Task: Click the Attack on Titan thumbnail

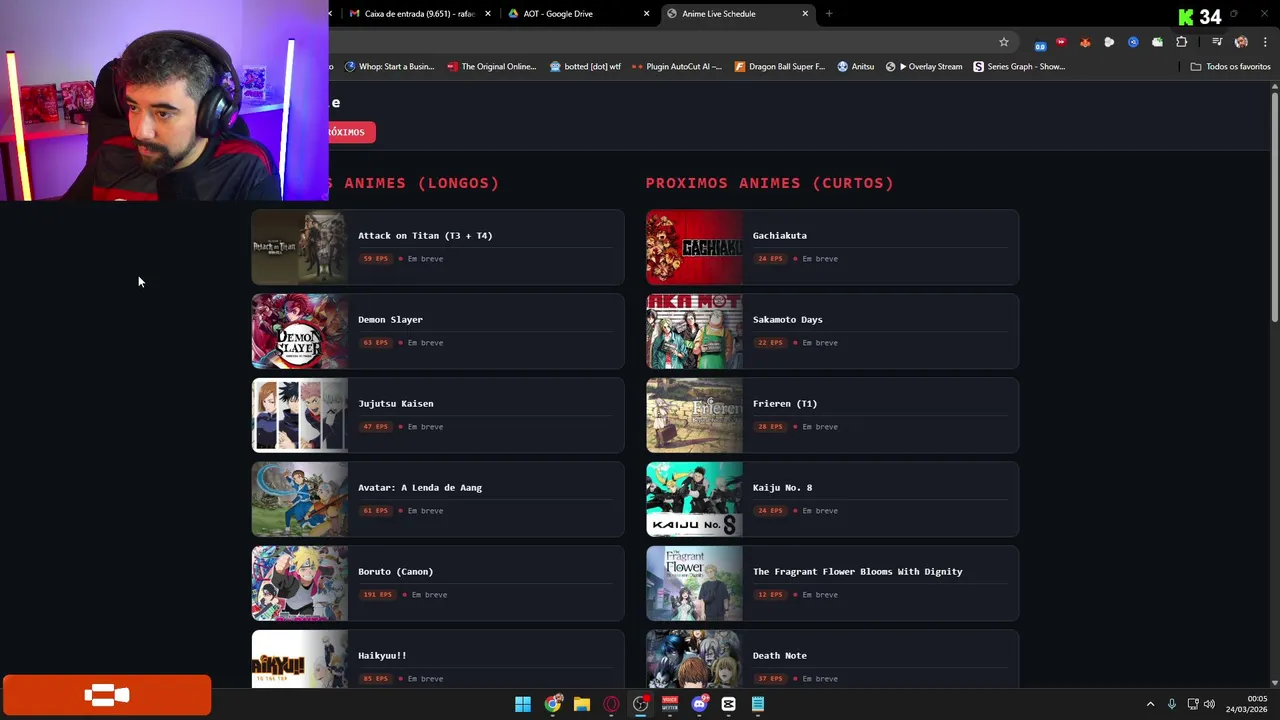Action: 299,247
